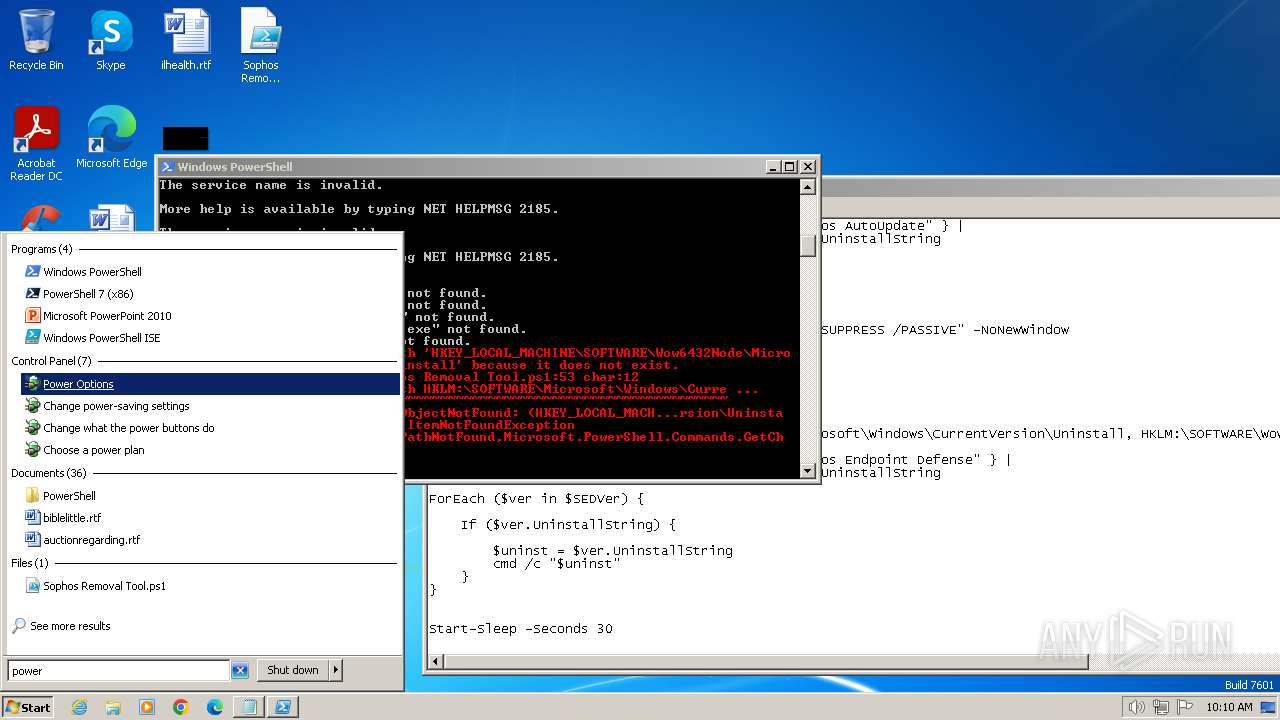Open Recycle Bin desktop icon

pyautogui.click(x=36, y=40)
